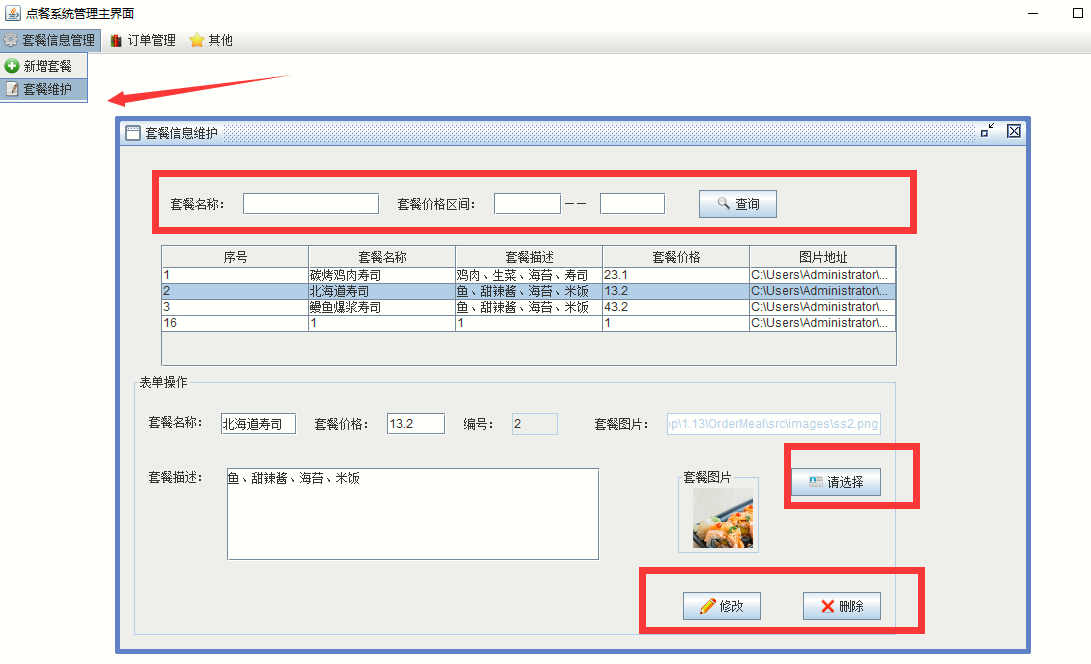This screenshot has height=664, width=1091.
Task: Click the 修改 button
Action: pos(722,606)
